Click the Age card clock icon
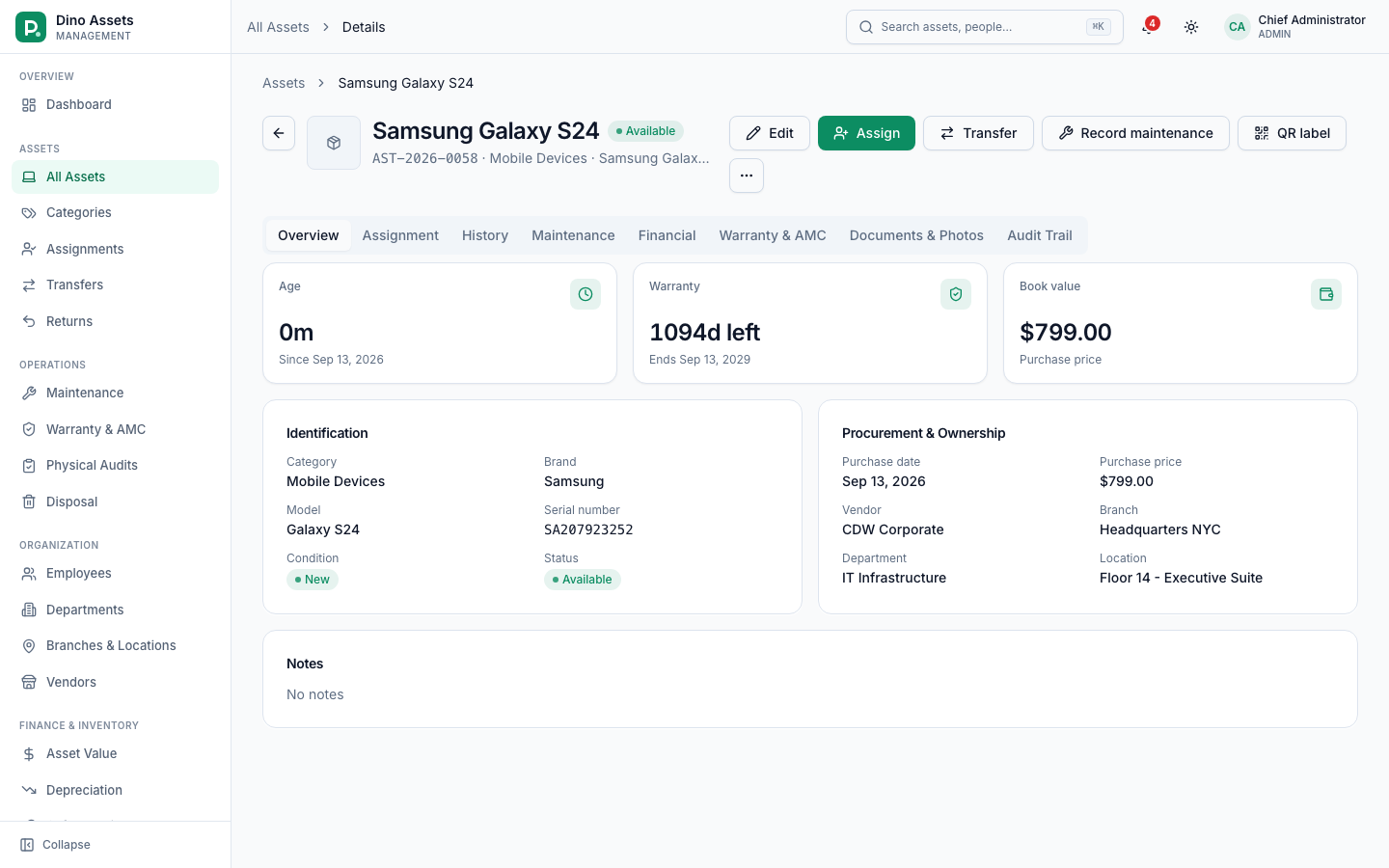1389x868 pixels. (x=586, y=294)
